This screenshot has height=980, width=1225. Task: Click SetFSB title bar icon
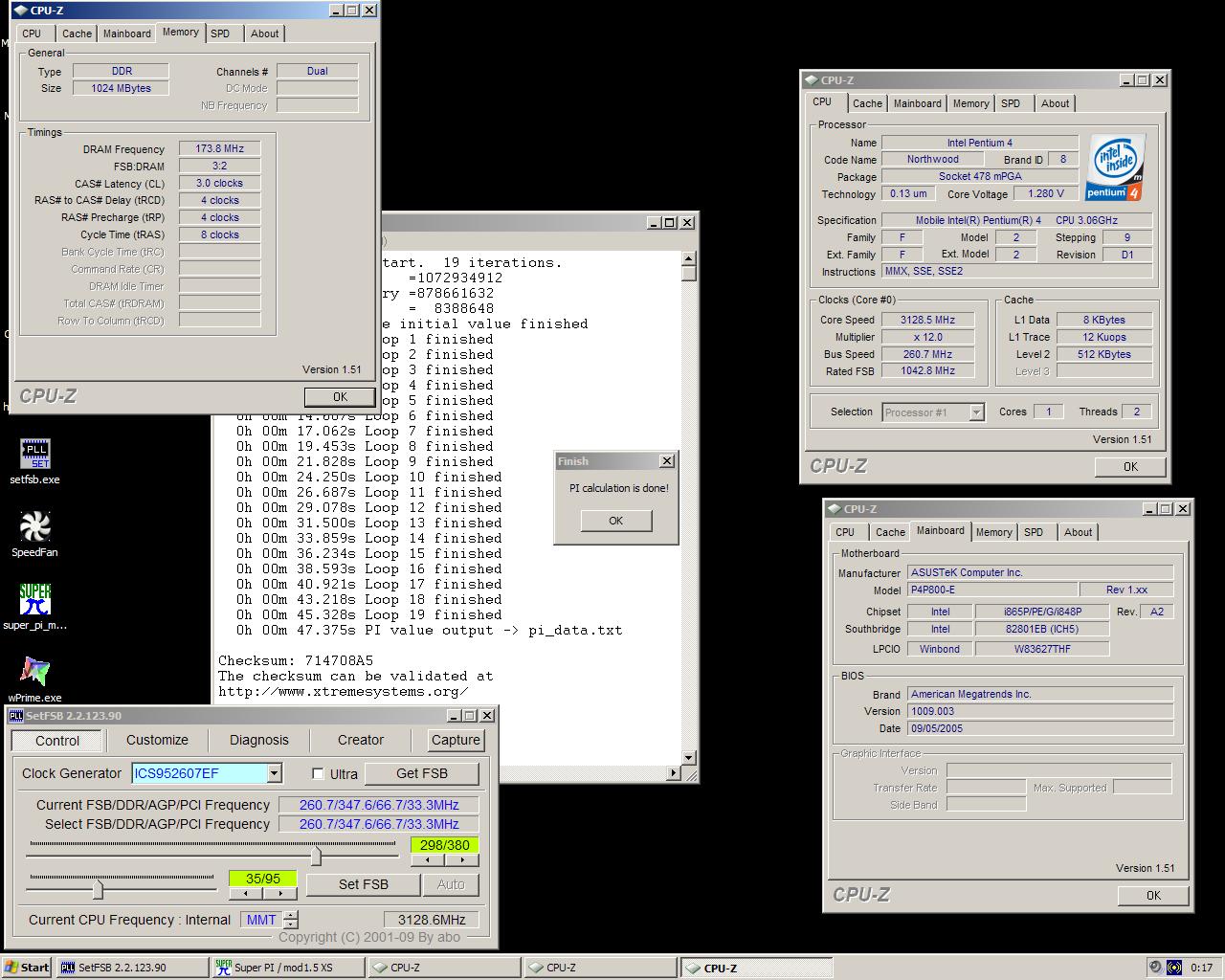(15, 715)
